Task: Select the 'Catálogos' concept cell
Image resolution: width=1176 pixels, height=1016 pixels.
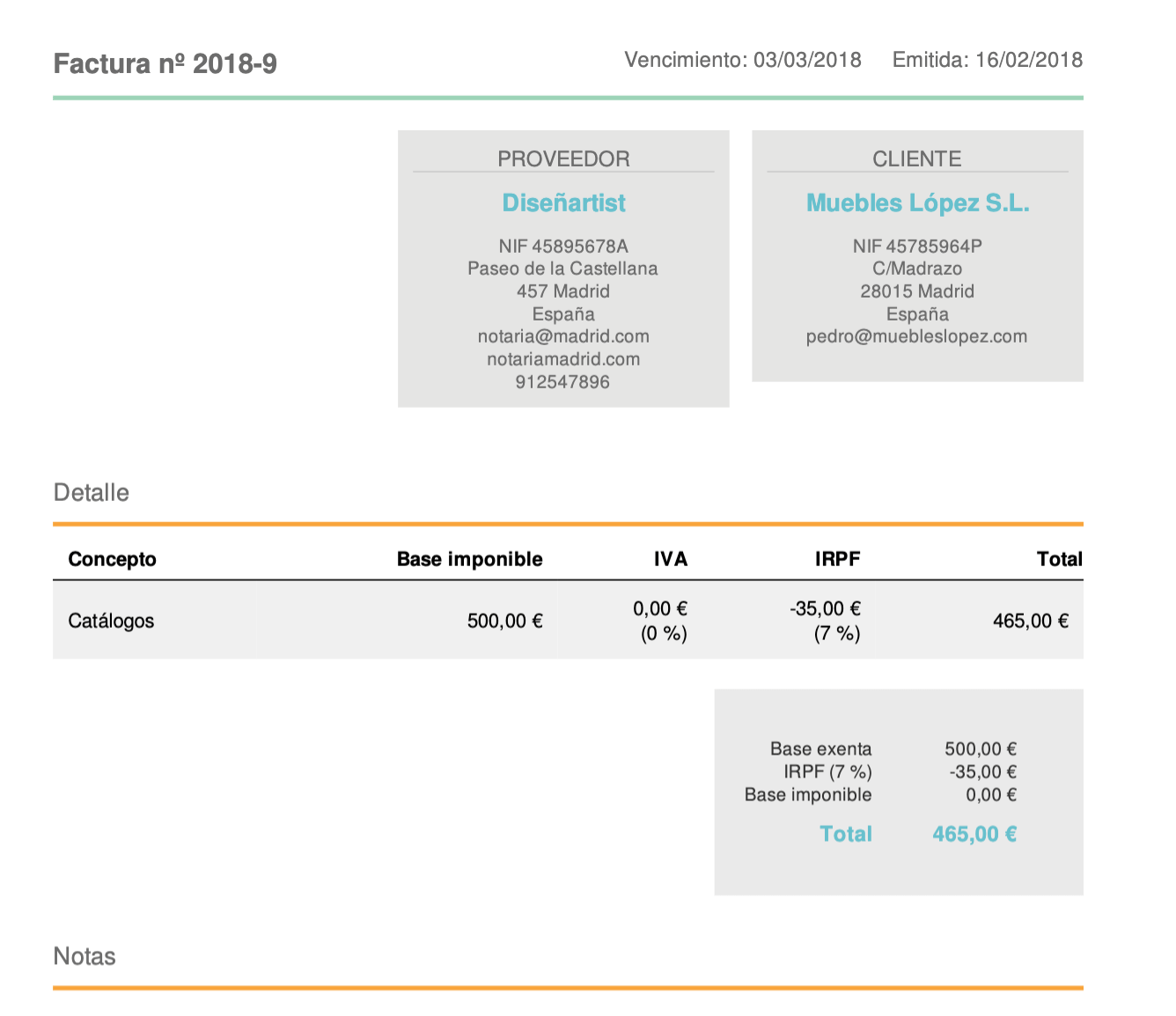Action: coord(111,621)
